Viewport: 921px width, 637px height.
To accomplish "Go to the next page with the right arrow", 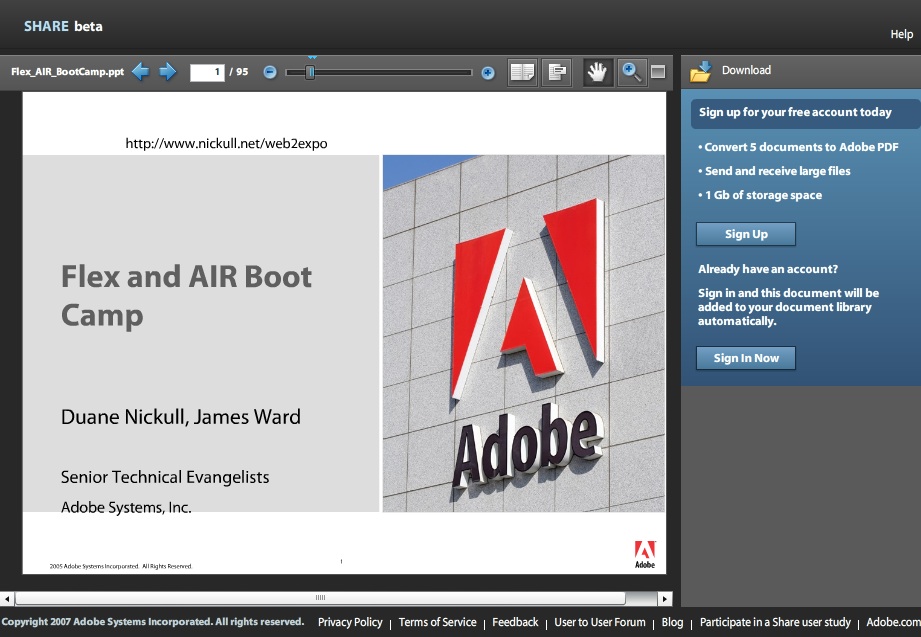I will 167,72.
